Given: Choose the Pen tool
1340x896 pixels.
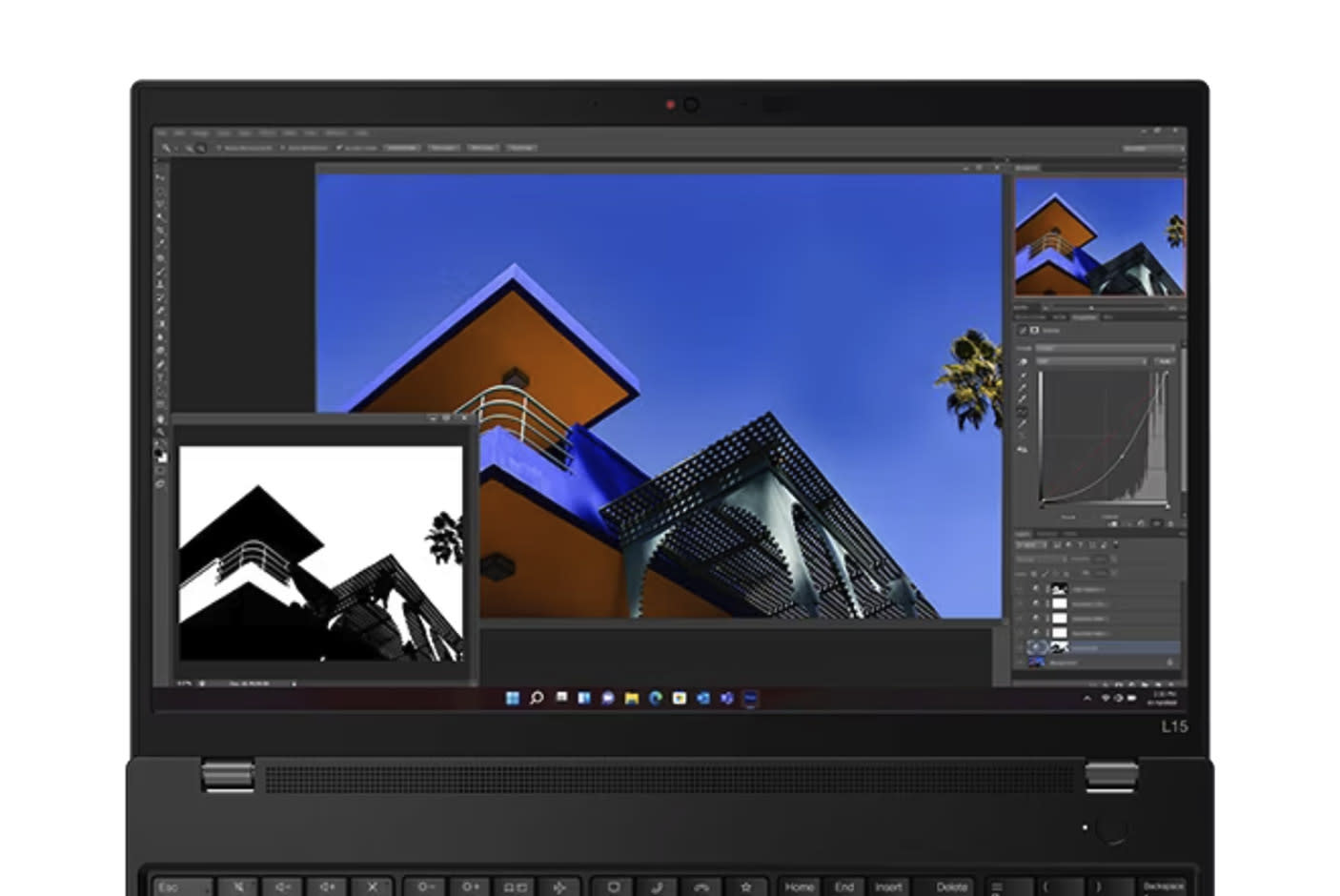Looking at the screenshot, I should (x=160, y=364).
